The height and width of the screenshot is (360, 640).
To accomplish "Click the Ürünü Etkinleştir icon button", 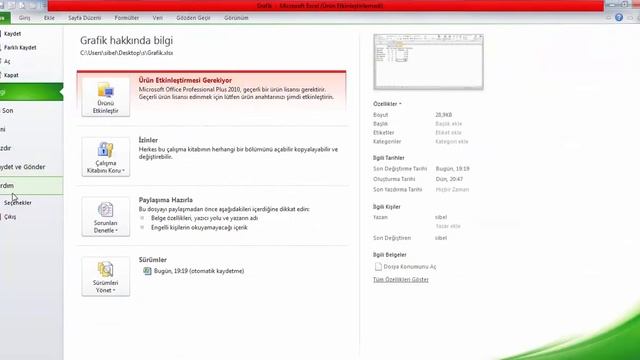I will coord(106,97).
